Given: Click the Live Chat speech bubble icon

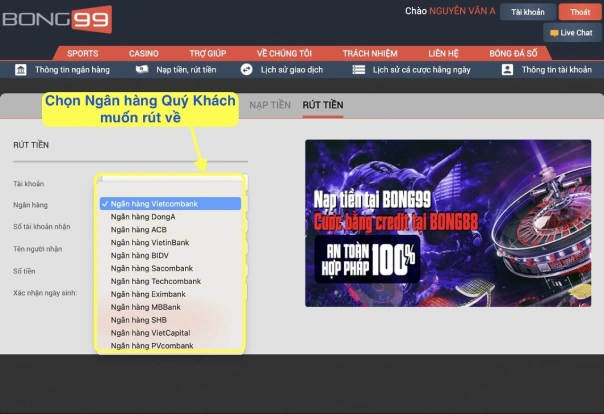Looking at the screenshot, I should (x=554, y=33).
